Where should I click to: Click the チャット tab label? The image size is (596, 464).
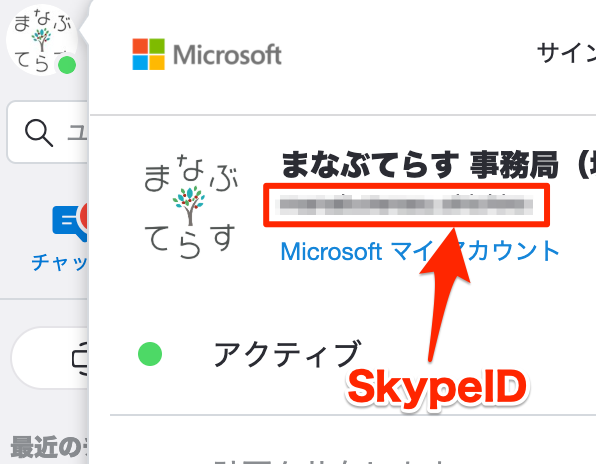click(x=60, y=262)
